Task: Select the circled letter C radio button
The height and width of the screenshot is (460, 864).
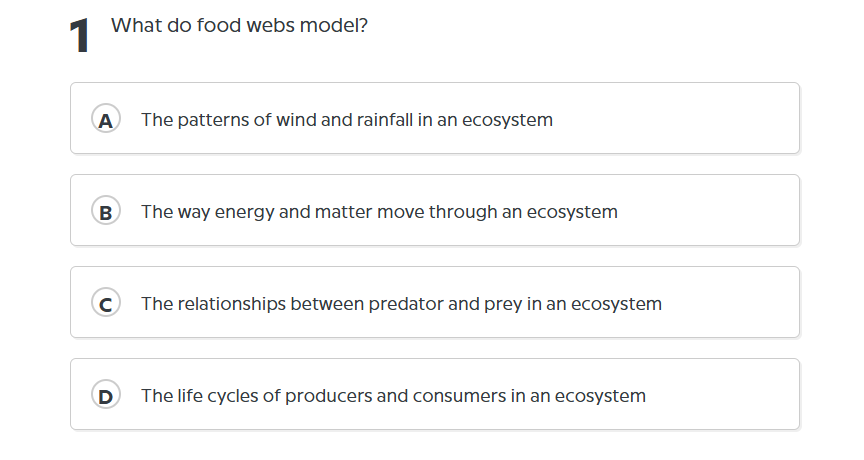Action: pos(106,304)
